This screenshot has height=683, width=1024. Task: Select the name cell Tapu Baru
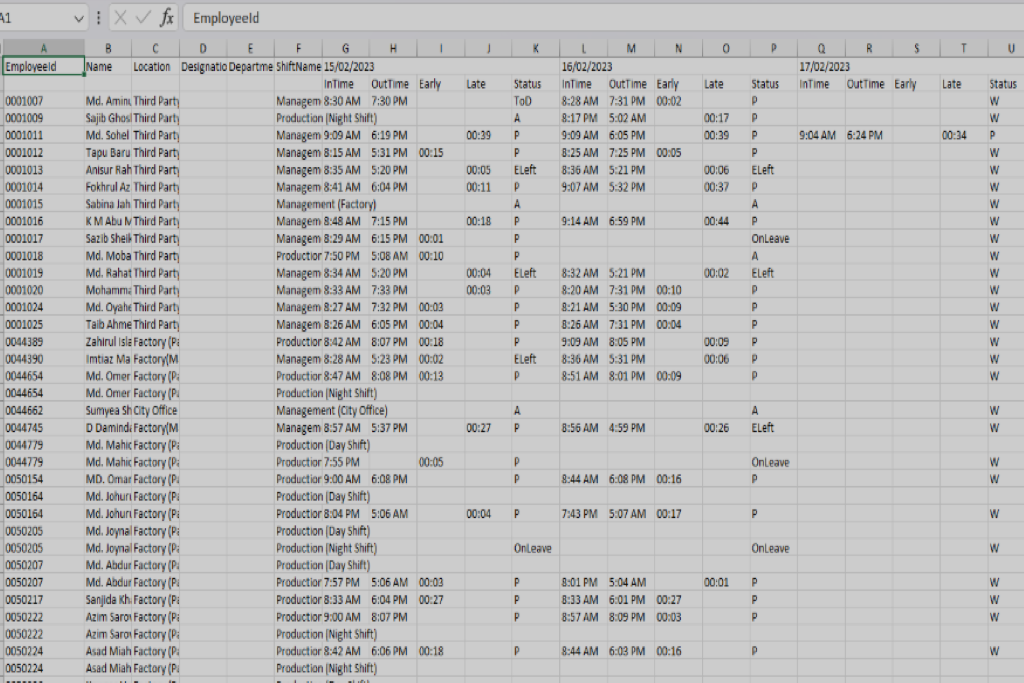pos(108,153)
